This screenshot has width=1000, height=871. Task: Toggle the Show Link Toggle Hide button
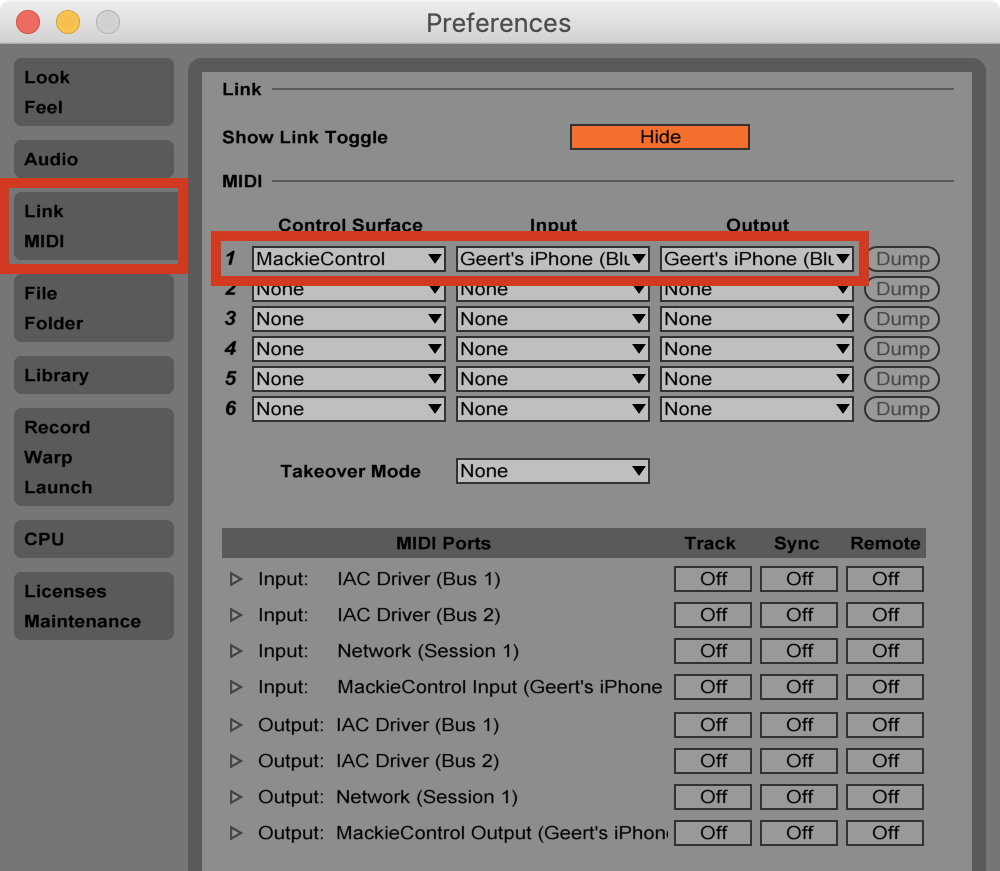click(x=659, y=137)
